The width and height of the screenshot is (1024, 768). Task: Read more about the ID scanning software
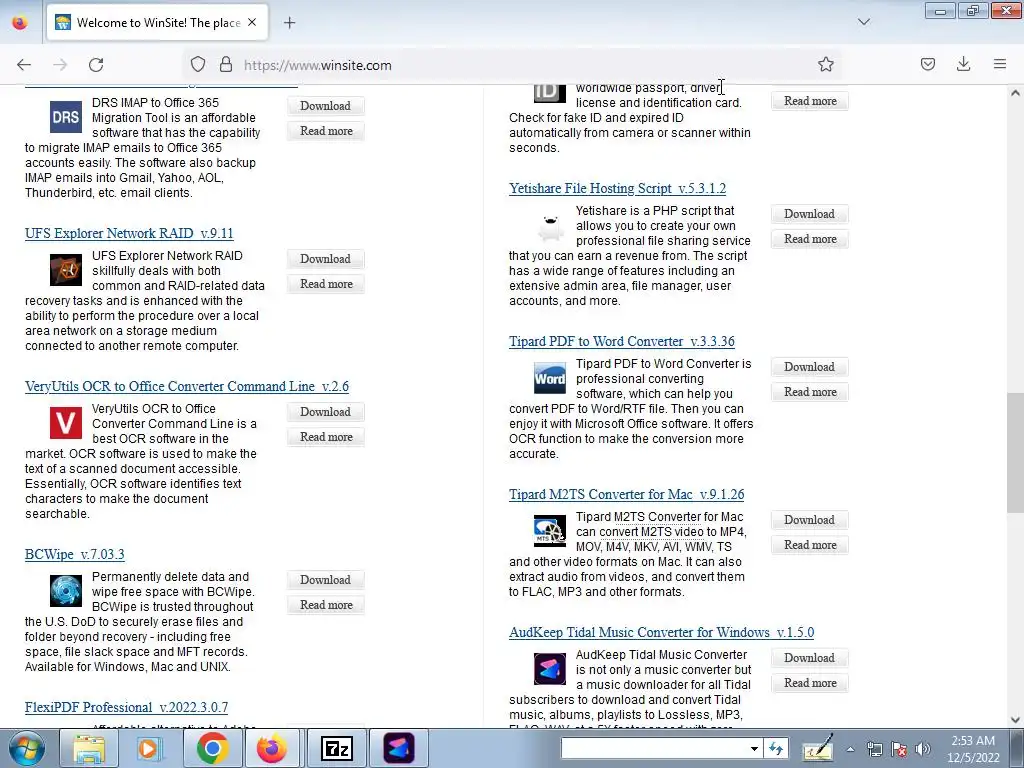pyautogui.click(x=810, y=101)
